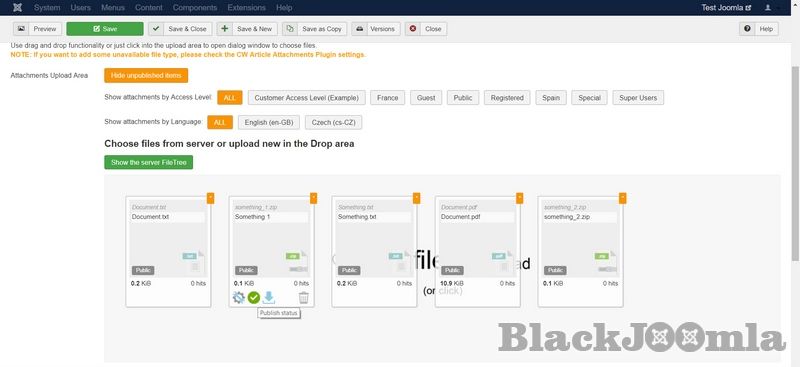This screenshot has height=367, width=800.
Task: Preview the article
Action: 38,29
